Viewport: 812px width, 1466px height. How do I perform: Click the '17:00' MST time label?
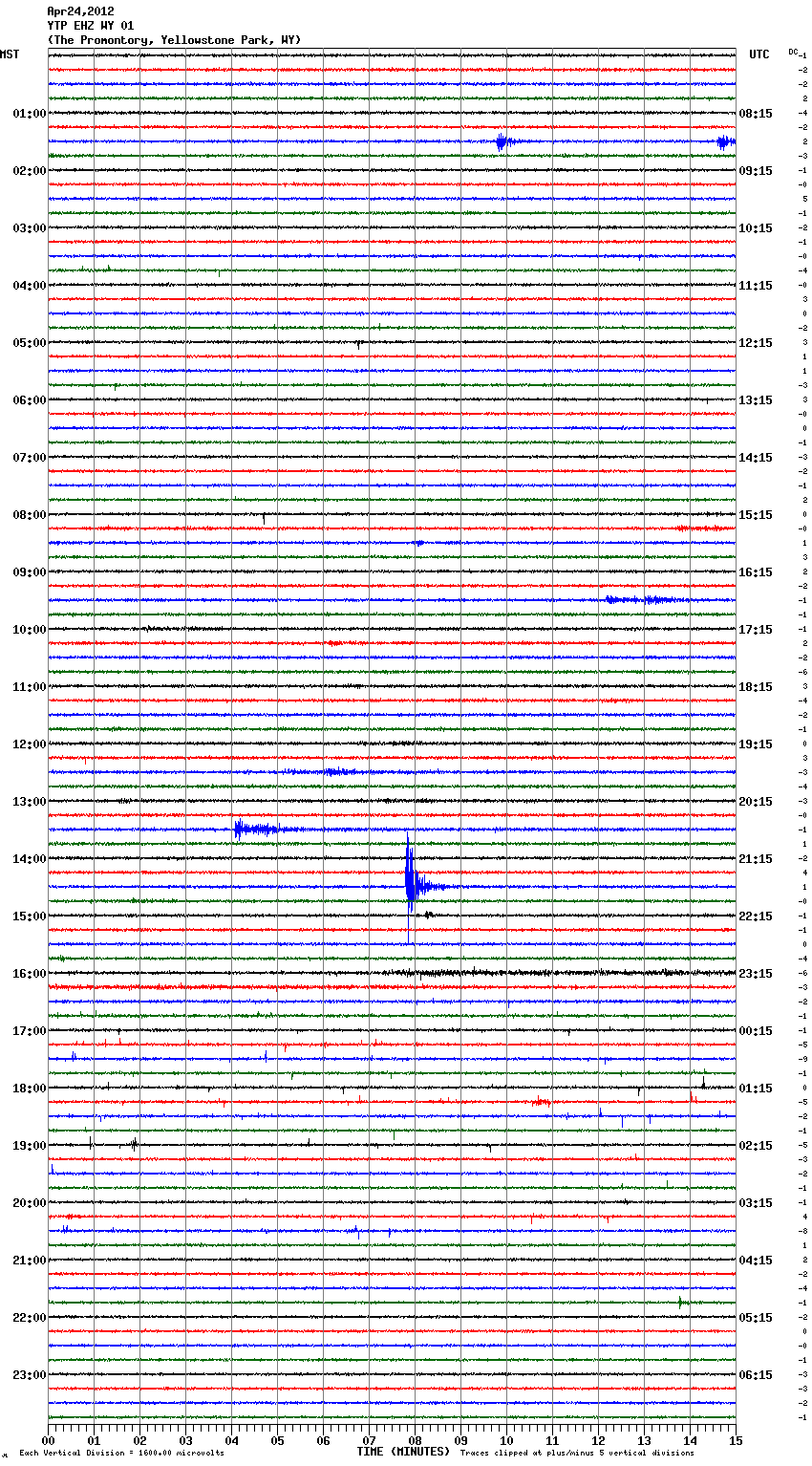(x=29, y=1031)
